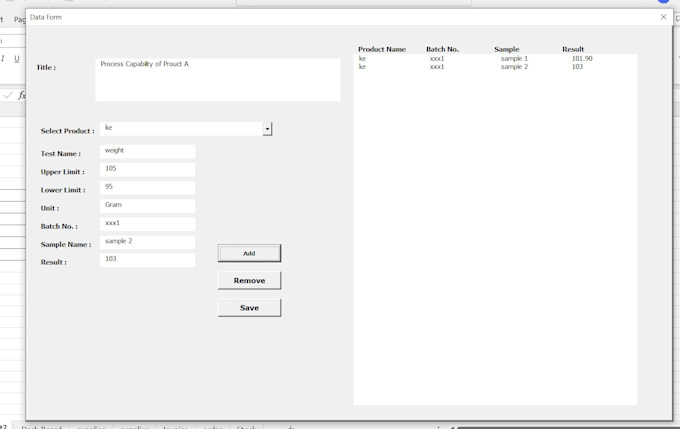
Task: Edit the Unit field 'Gram'
Action: 147,206
